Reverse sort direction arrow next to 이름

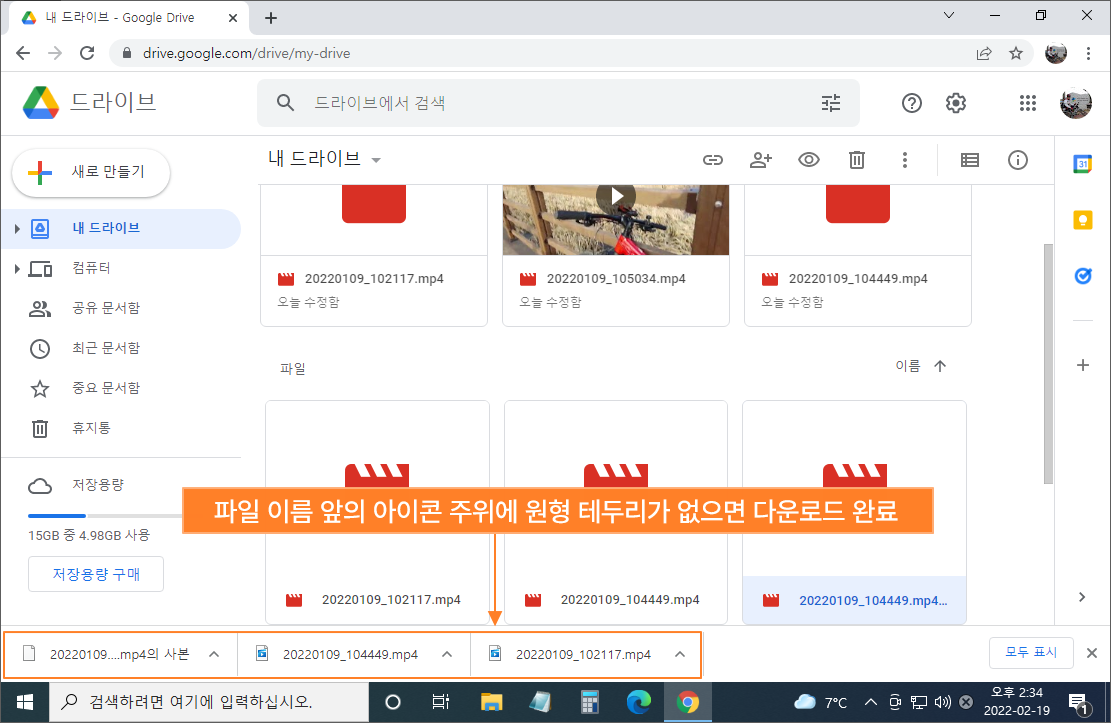pos(940,366)
